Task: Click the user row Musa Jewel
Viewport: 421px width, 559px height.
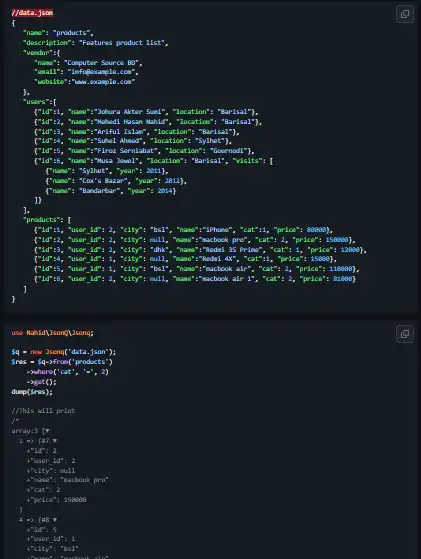Action: [154, 161]
